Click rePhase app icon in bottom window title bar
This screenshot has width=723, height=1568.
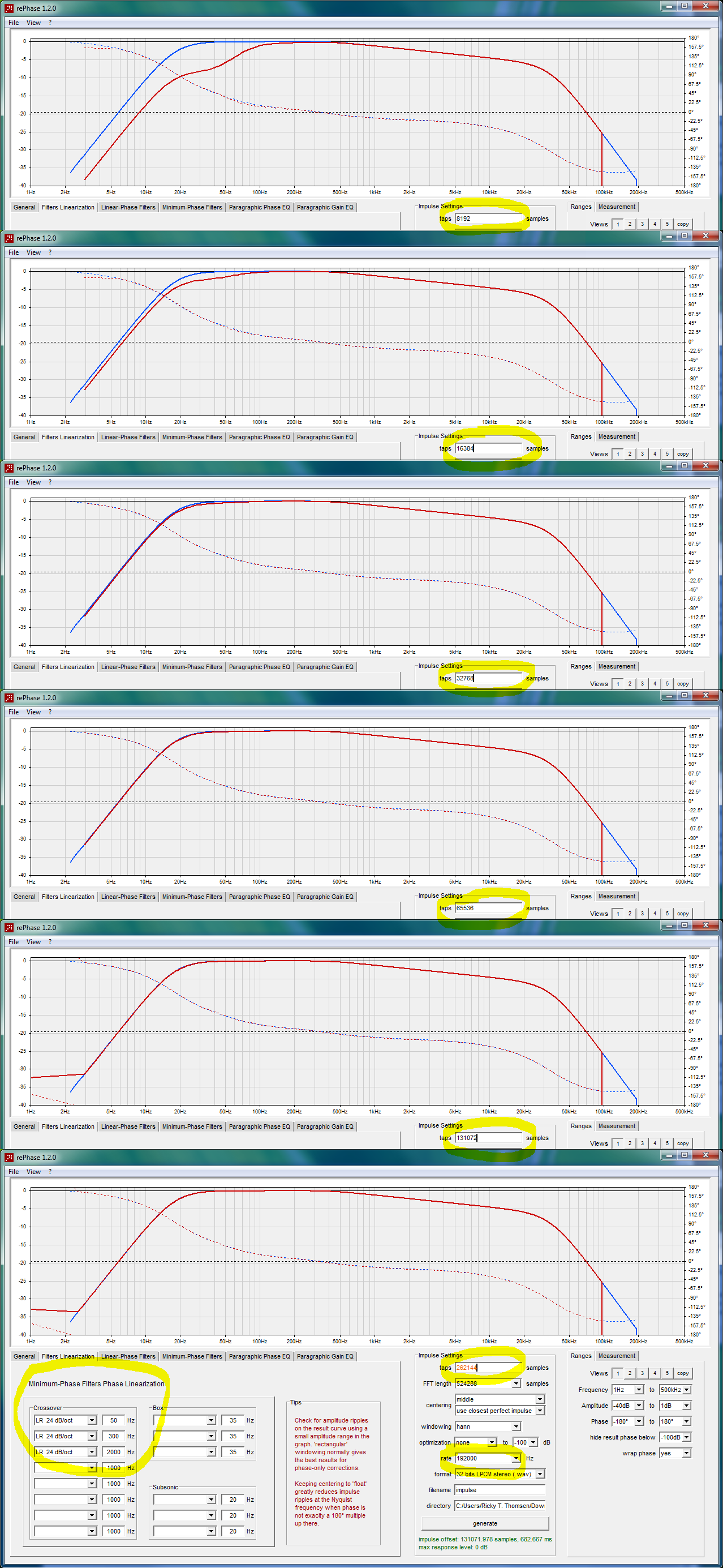[x=8, y=1157]
